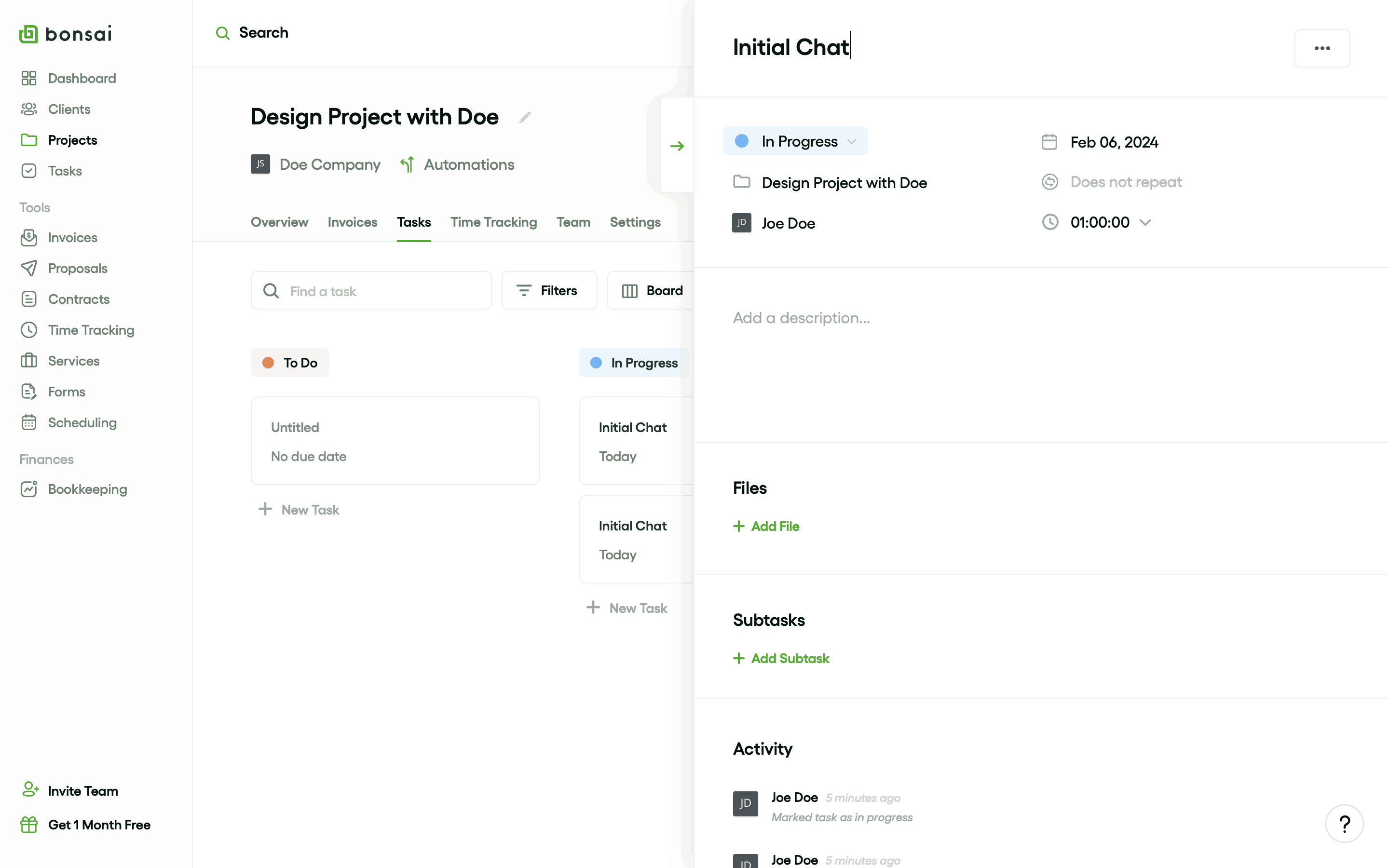
Task: Click the pencil icon beside project title
Action: tap(525, 117)
